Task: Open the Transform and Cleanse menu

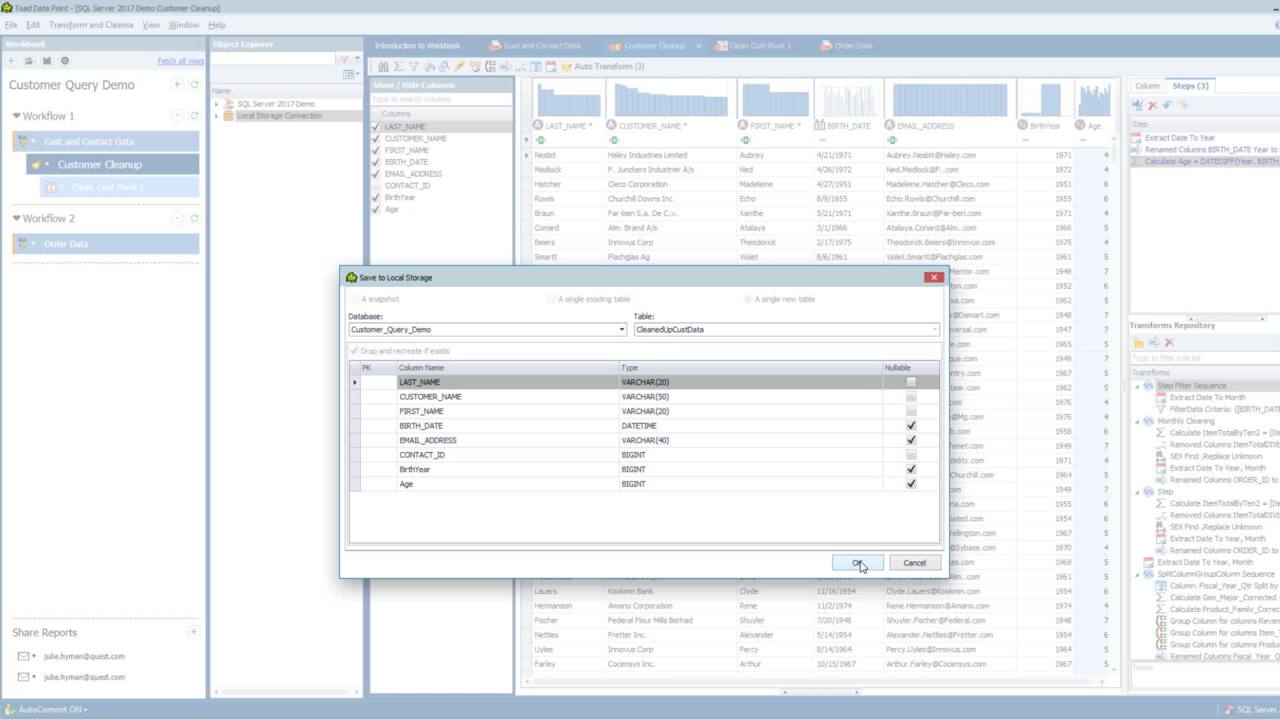Action: (x=91, y=25)
